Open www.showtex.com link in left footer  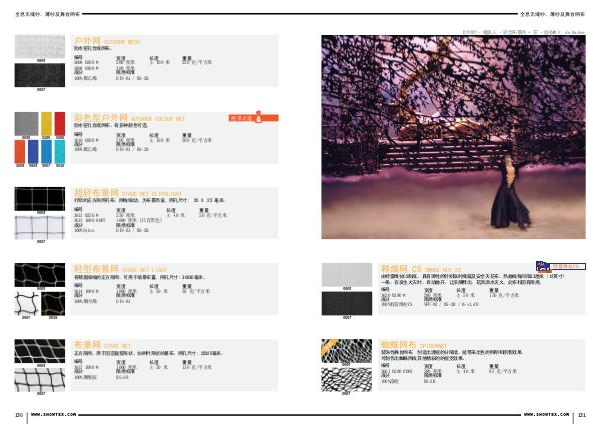tap(49, 413)
